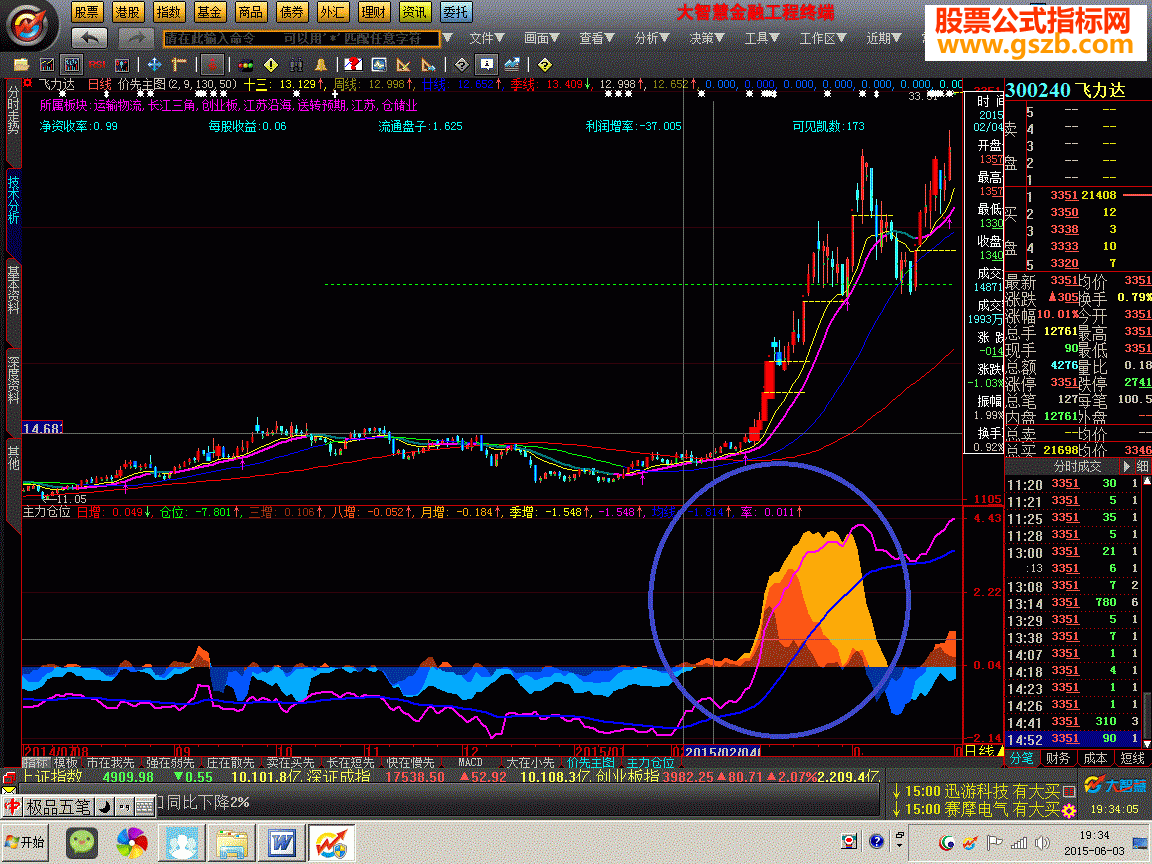Toggle the red dollar sign toolbar button
1152x864 pixels.
(212, 64)
